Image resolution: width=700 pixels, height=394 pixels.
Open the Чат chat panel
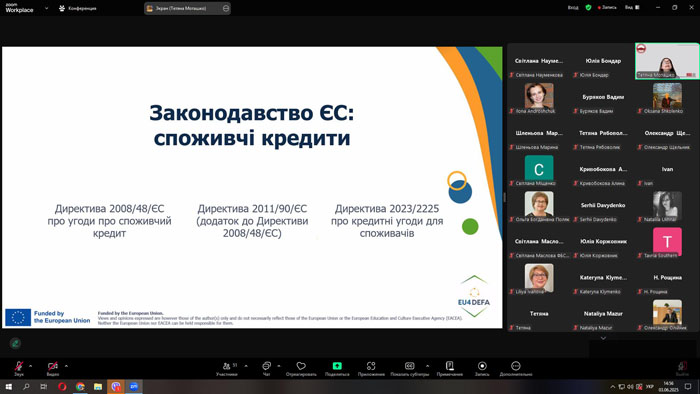tap(267, 369)
